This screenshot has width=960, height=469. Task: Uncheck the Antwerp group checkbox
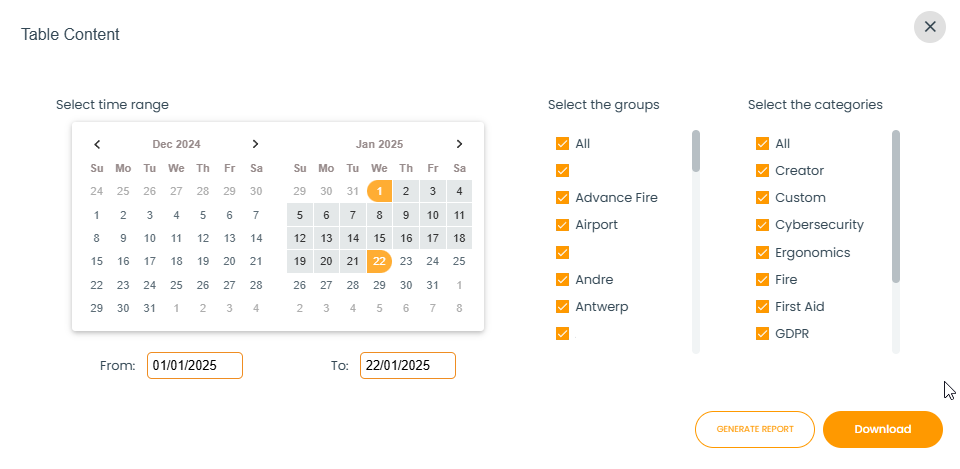pyautogui.click(x=562, y=307)
